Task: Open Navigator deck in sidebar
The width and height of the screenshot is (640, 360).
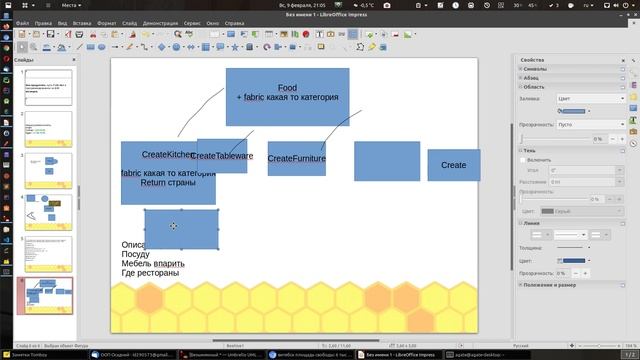Action: coord(633,143)
